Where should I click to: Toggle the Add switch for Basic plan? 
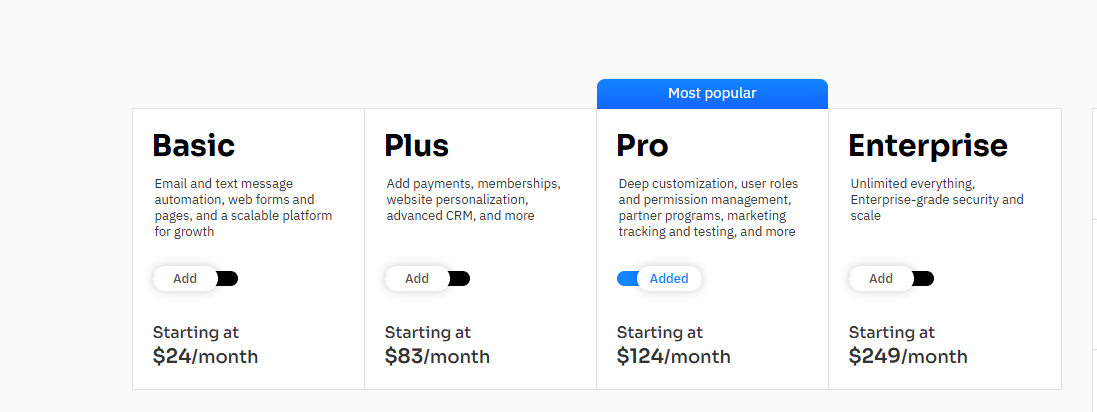195,279
